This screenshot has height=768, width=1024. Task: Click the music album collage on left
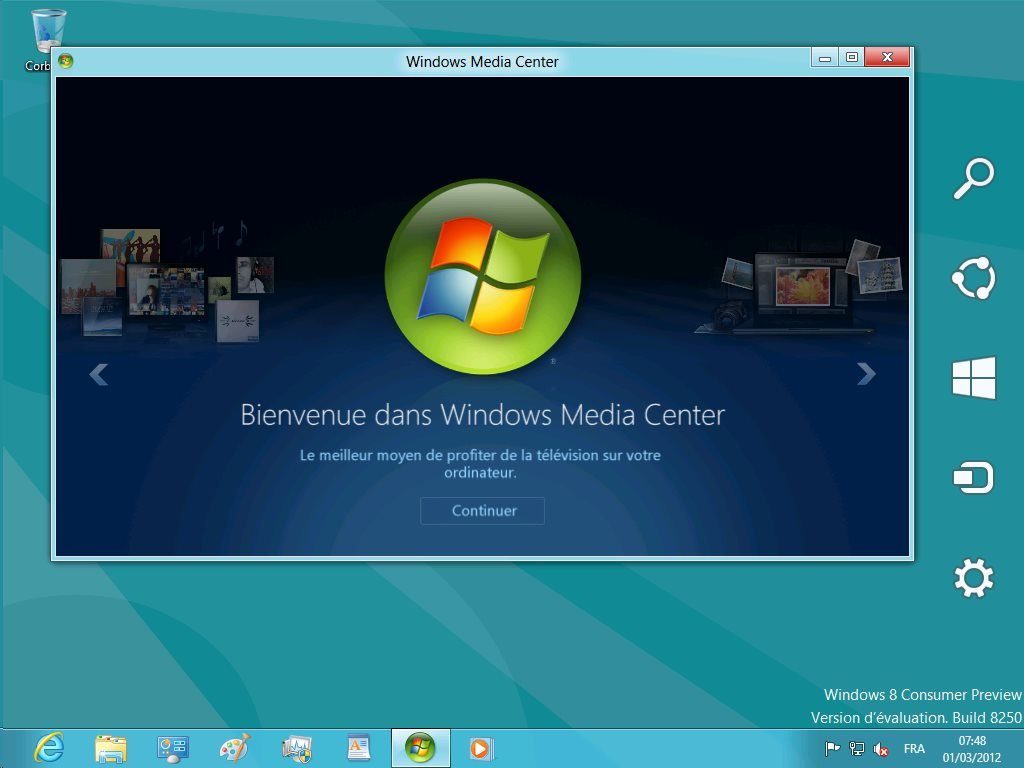click(x=167, y=282)
